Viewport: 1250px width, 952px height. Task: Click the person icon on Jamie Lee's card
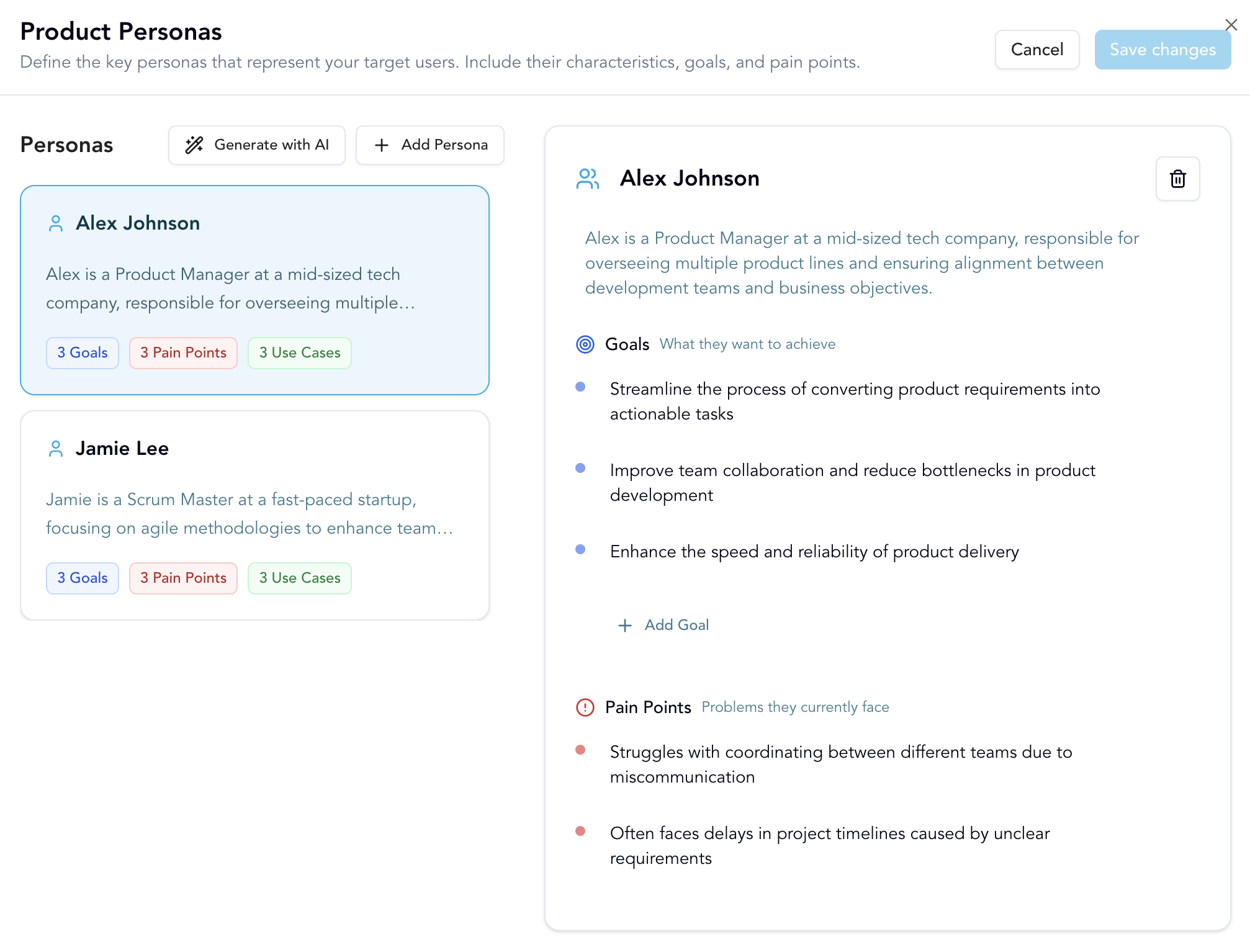point(56,447)
